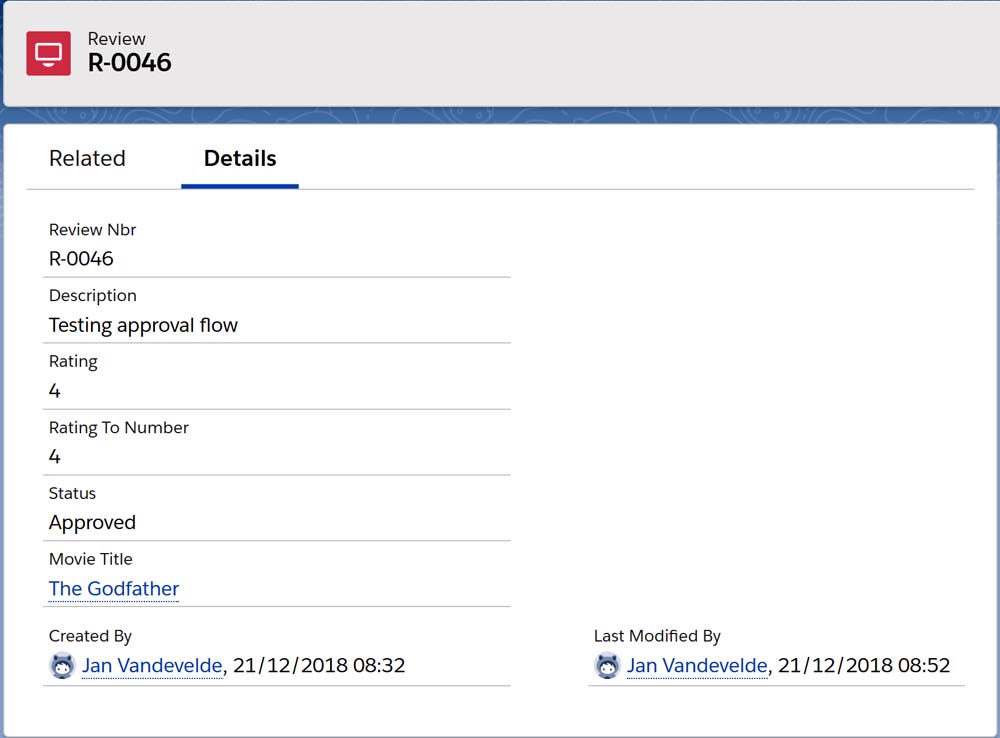Click the Testing approval flow description text

click(143, 325)
